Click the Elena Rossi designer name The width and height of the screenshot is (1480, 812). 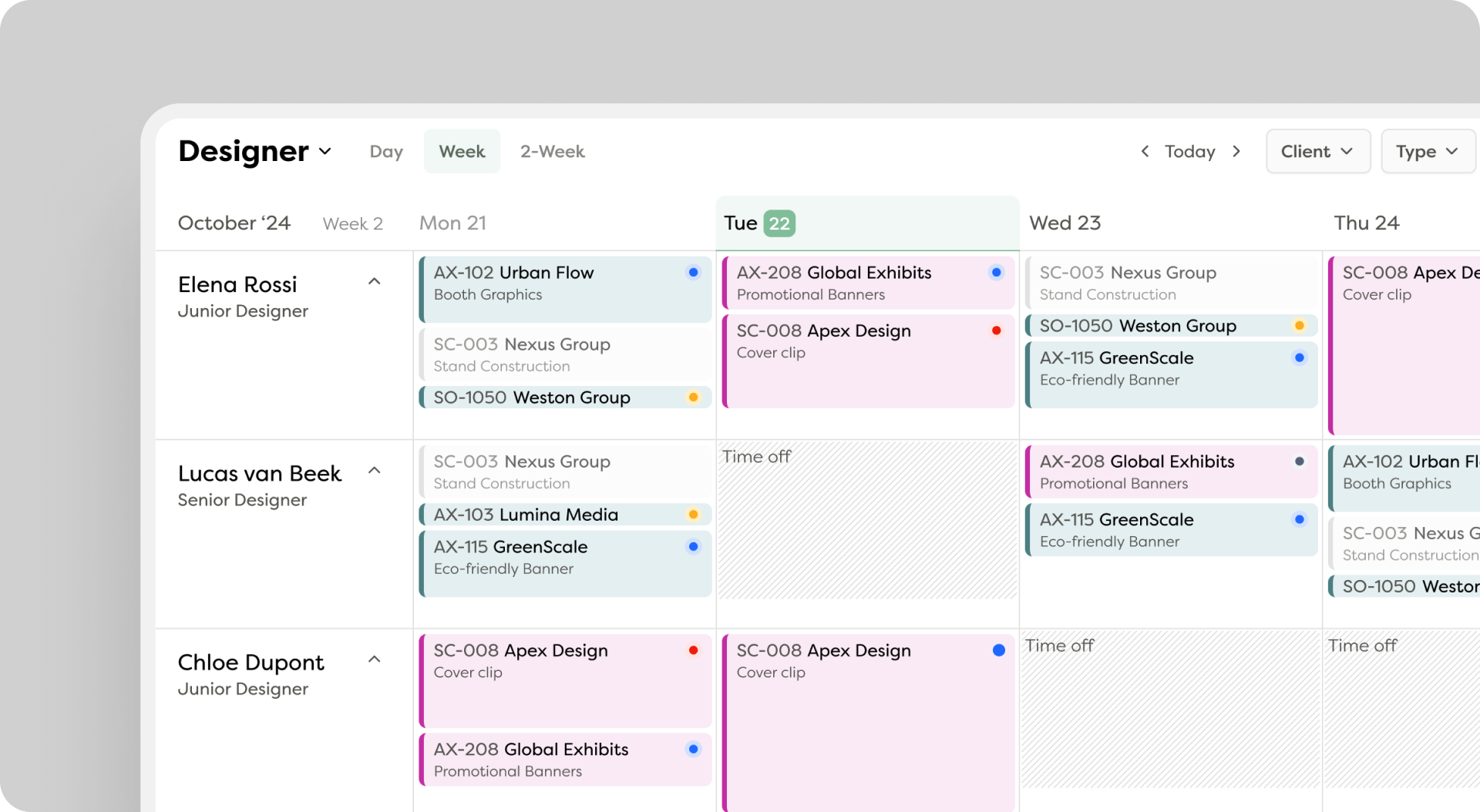tap(237, 284)
